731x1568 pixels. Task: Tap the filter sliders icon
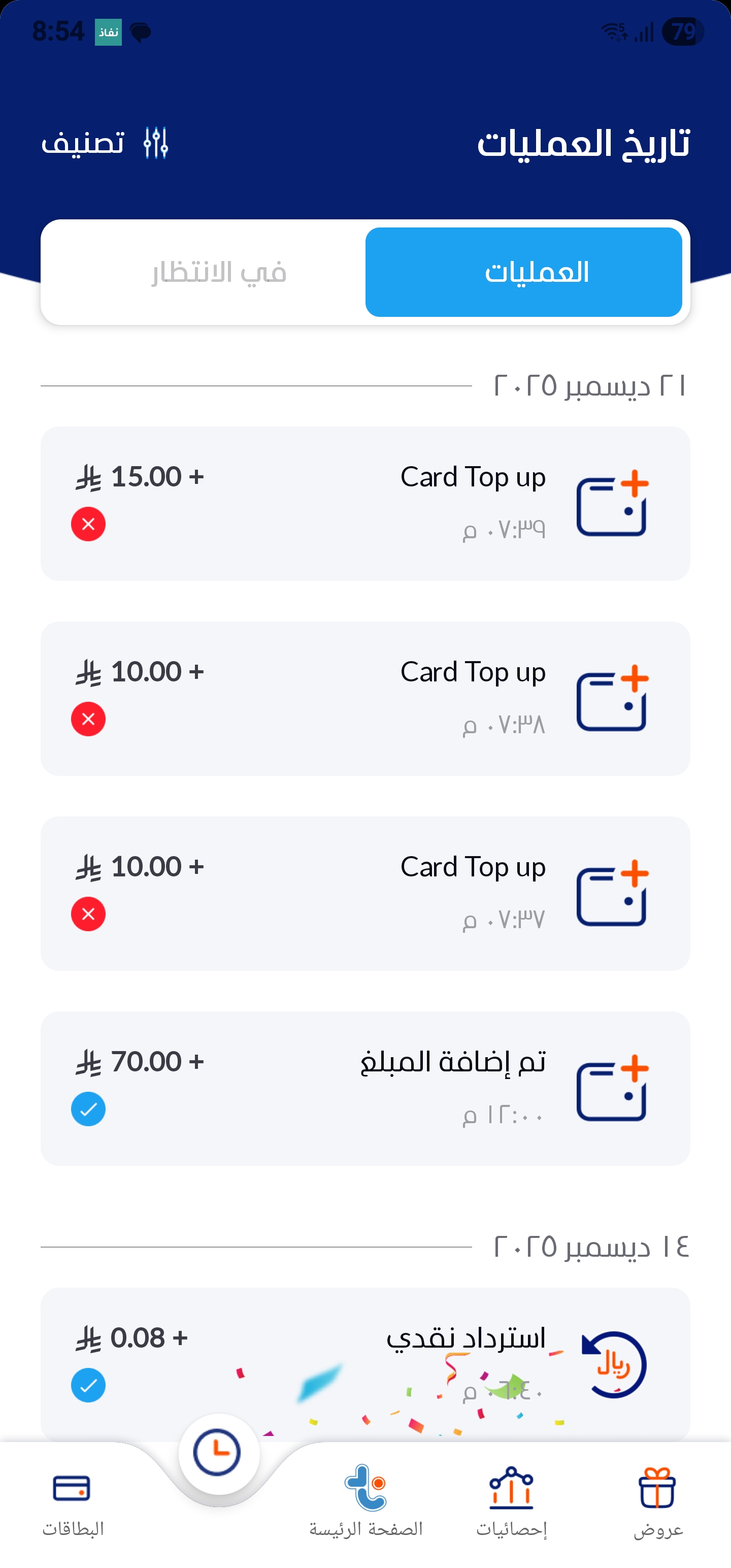coord(156,144)
